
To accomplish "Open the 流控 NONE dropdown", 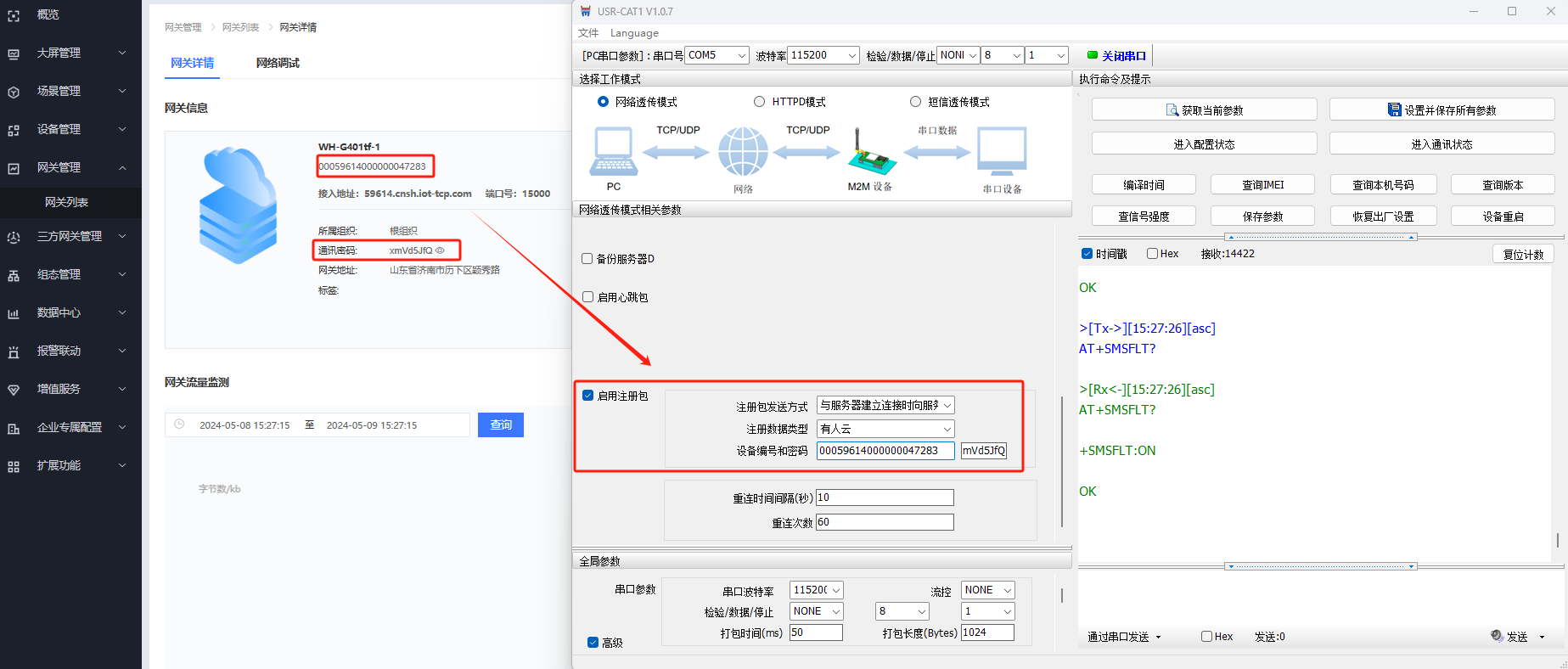I will [x=987, y=590].
